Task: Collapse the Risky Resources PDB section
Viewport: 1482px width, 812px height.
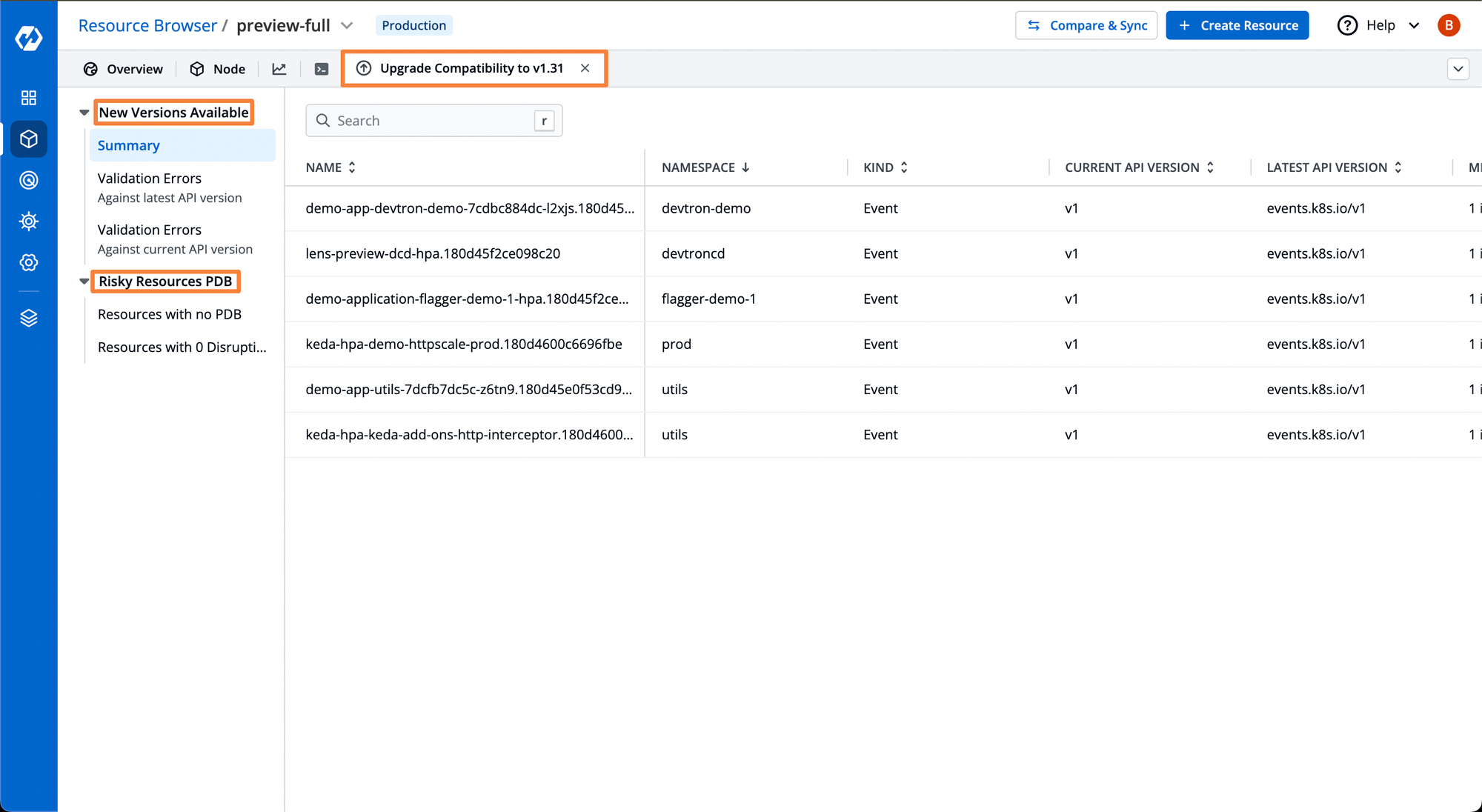Action: point(84,281)
